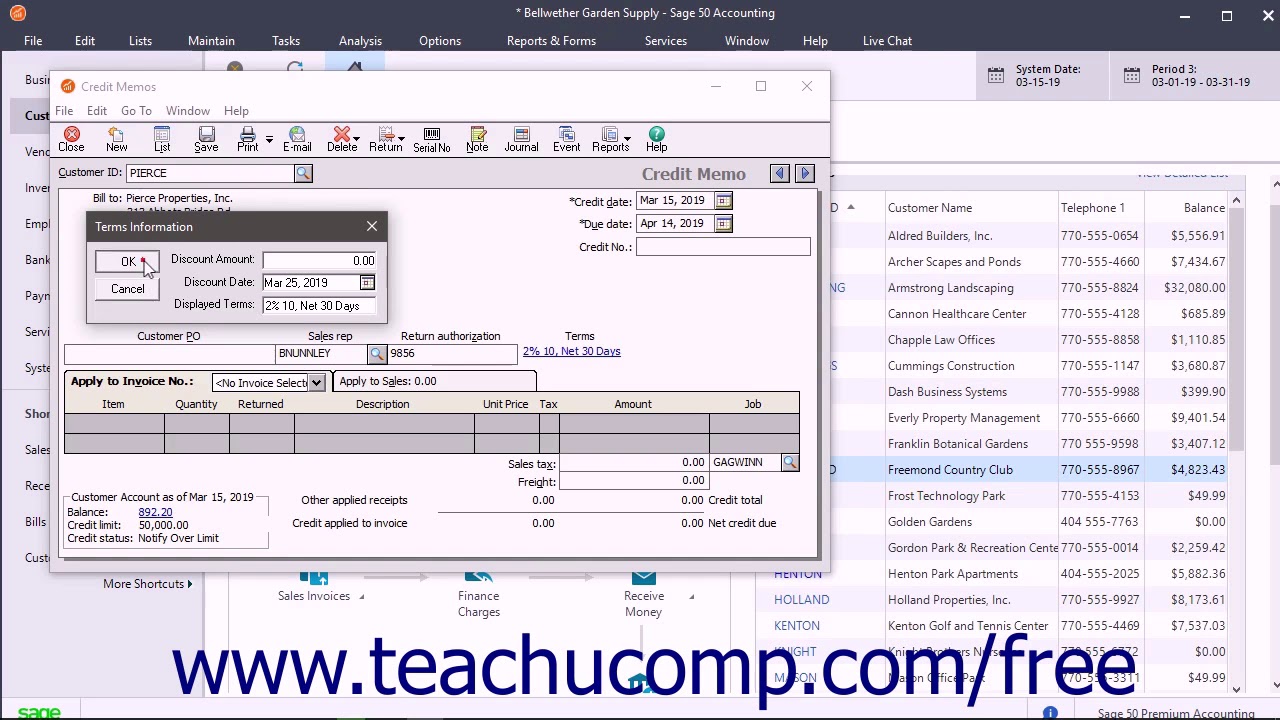
Task: Open the Maintain menu
Action: click(x=211, y=41)
